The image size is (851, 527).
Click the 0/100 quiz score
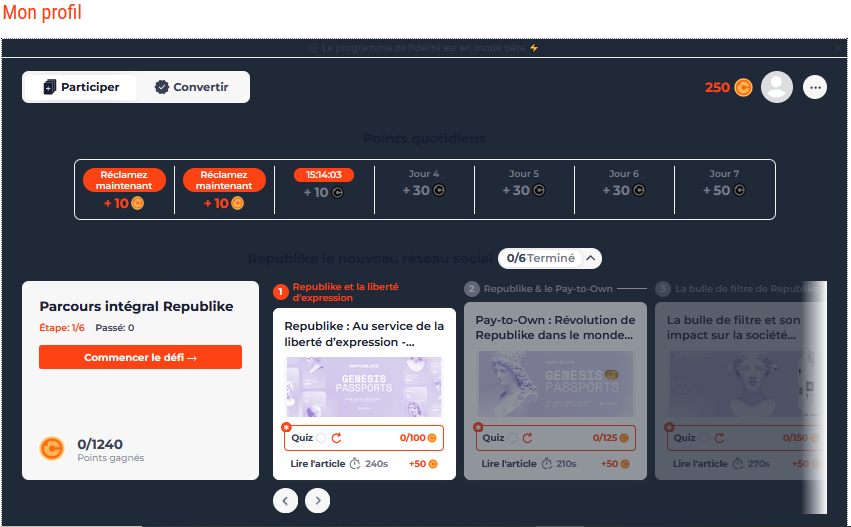click(412, 438)
